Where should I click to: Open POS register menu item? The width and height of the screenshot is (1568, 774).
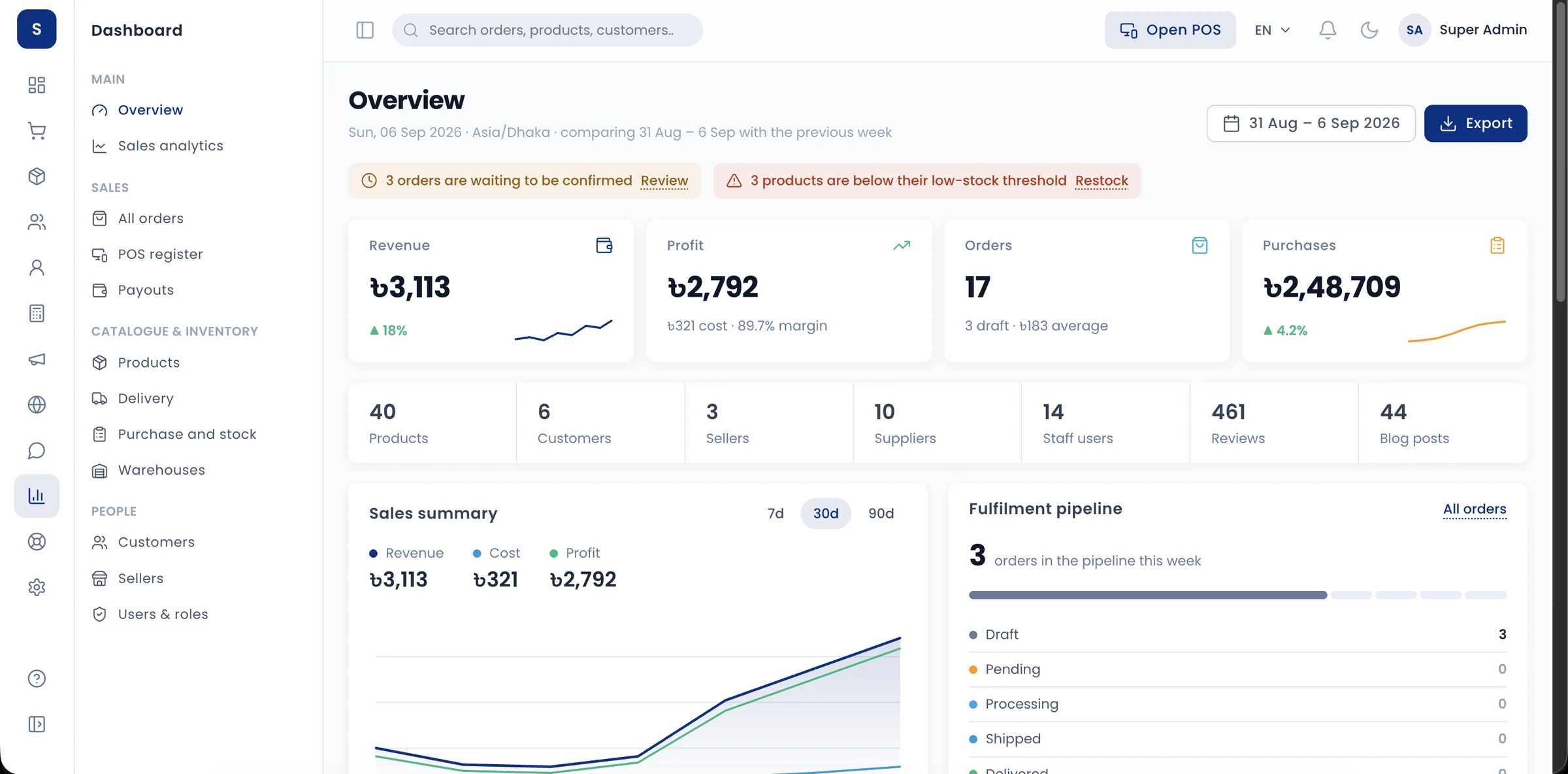click(x=160, y=254)
